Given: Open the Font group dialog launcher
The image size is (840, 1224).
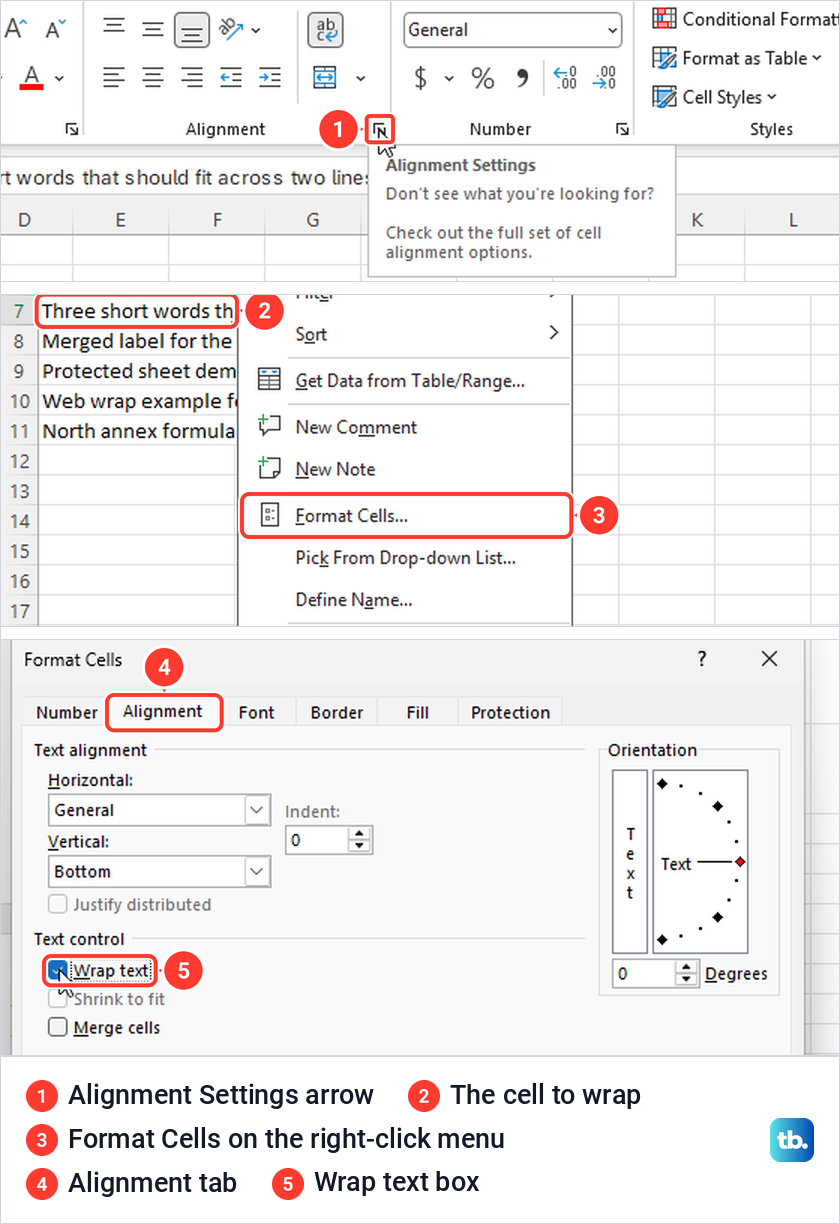Looking at the screenshot, I should click(72, 129).
